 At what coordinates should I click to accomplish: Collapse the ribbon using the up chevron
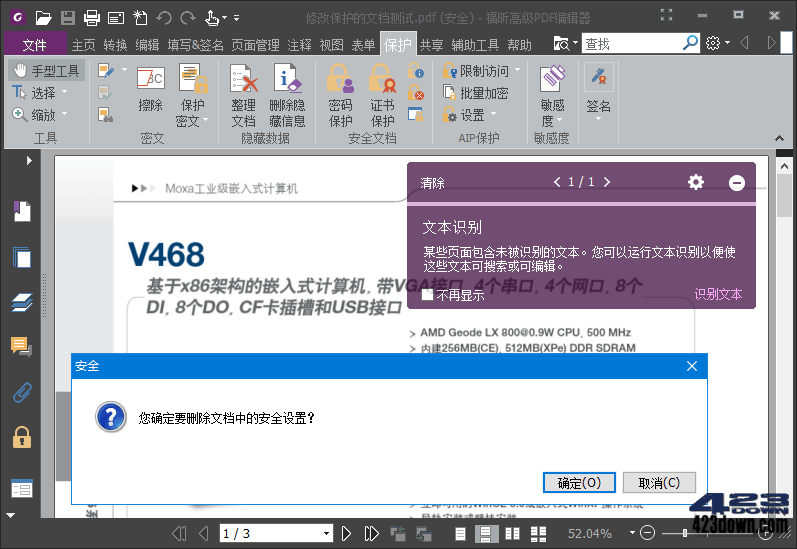[x=779, y=138]
